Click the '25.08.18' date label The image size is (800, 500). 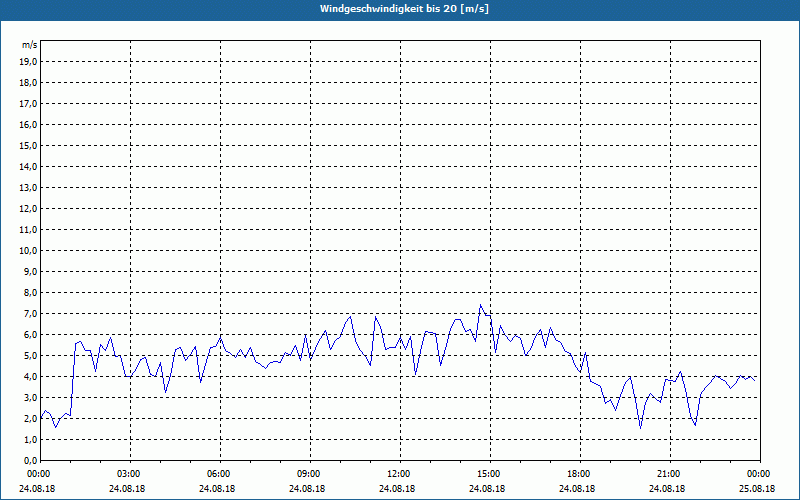(x=757, y=489)
